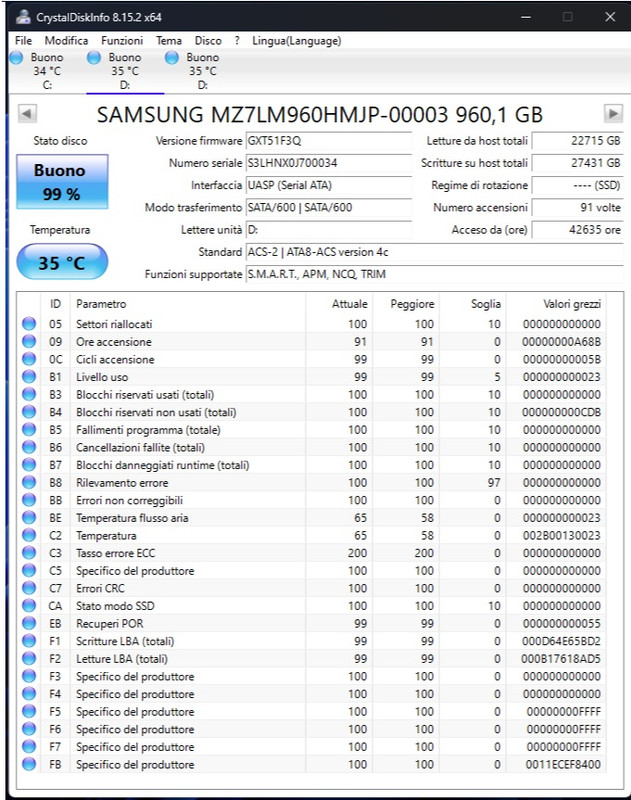631x800 pixels.
Task: Click the Regime di rotazione value ---- (SSD)
Action: [x=577, y=185]
